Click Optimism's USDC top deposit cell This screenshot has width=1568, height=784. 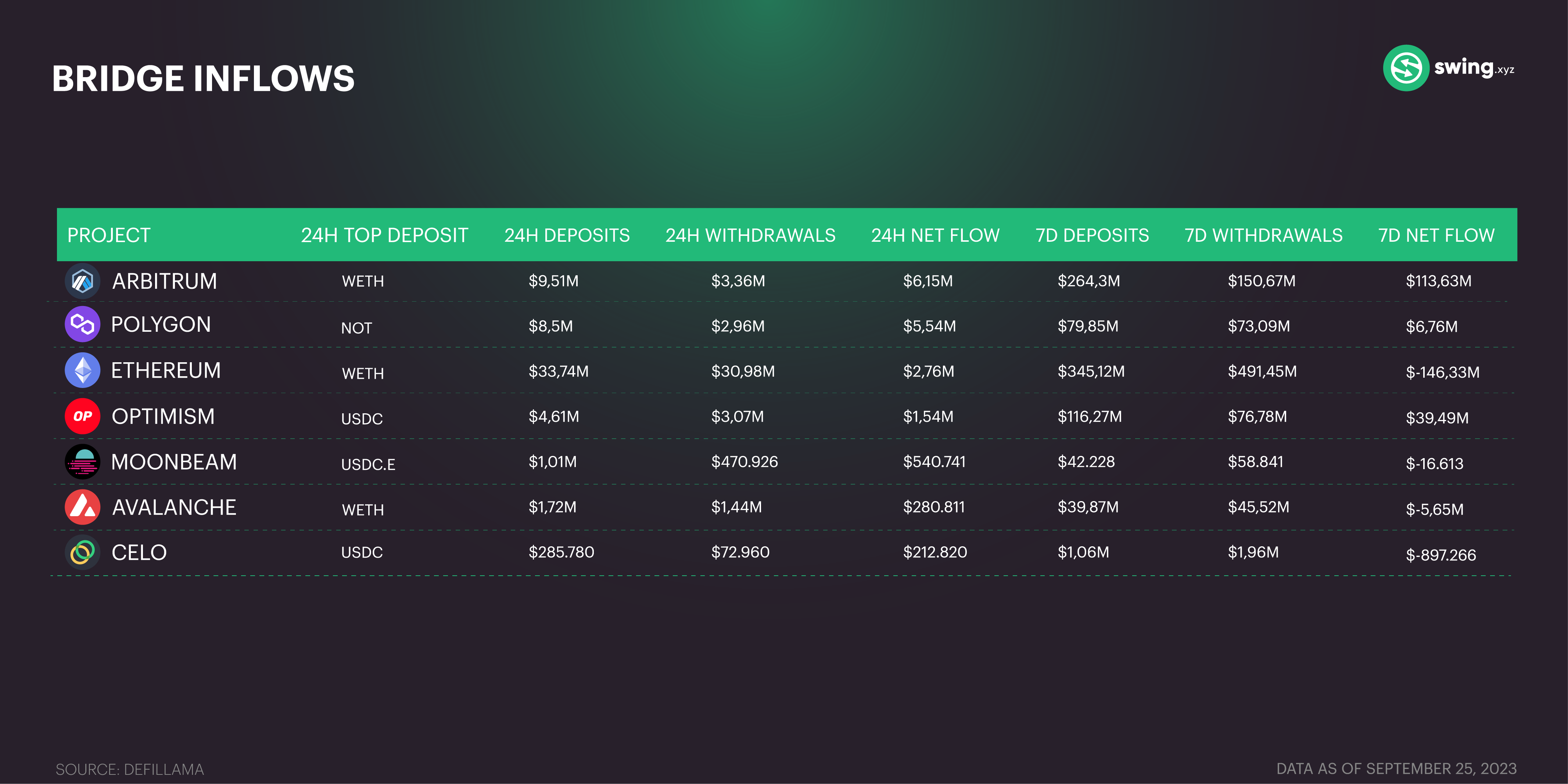362,419
